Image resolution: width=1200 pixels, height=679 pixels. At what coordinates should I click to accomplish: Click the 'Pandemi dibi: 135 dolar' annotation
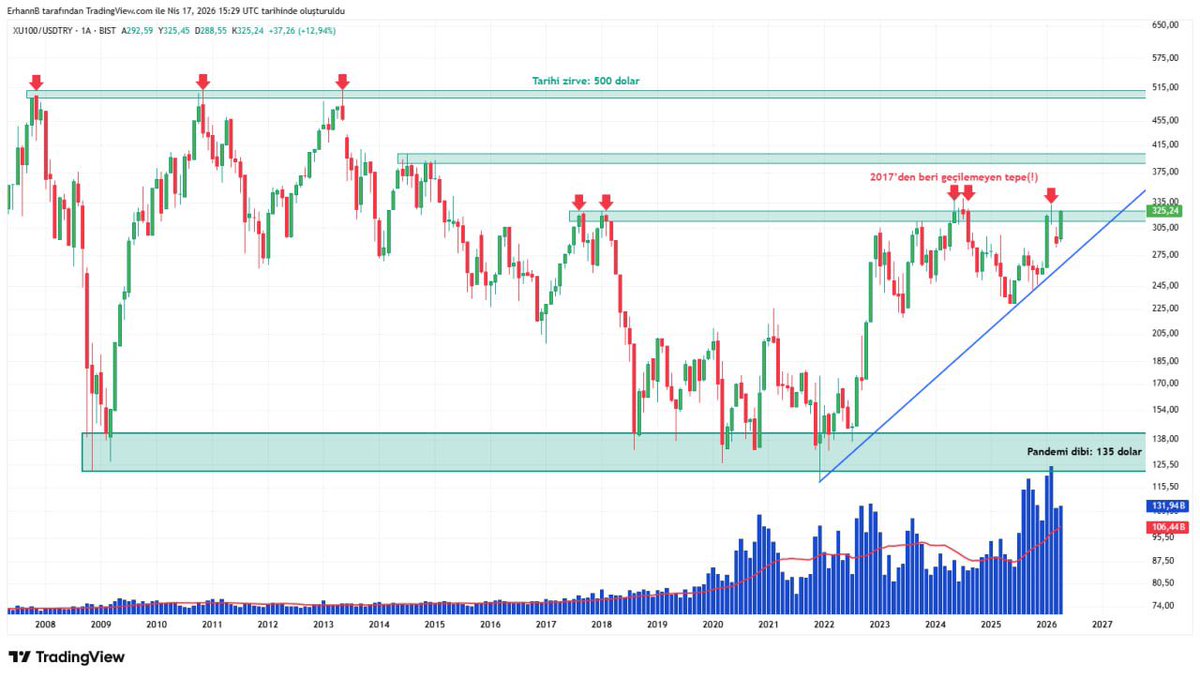(1084, 452)
